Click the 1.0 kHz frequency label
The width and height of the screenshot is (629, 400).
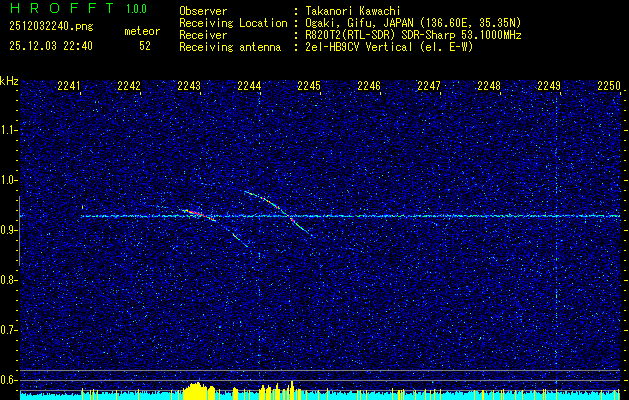9,180
